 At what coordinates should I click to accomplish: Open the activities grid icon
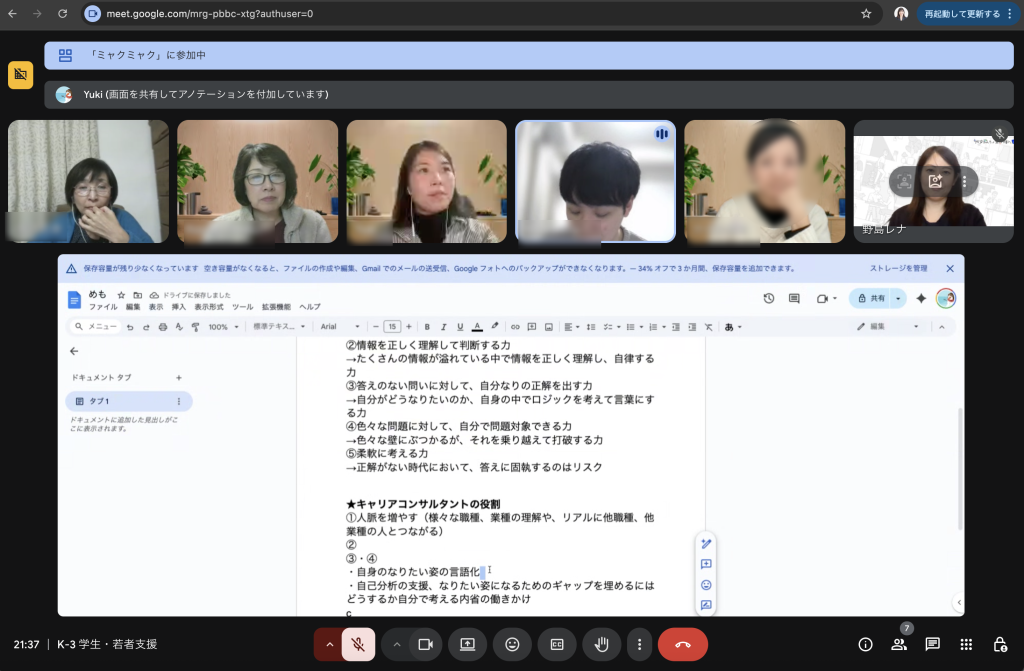[x=966, y=645]
